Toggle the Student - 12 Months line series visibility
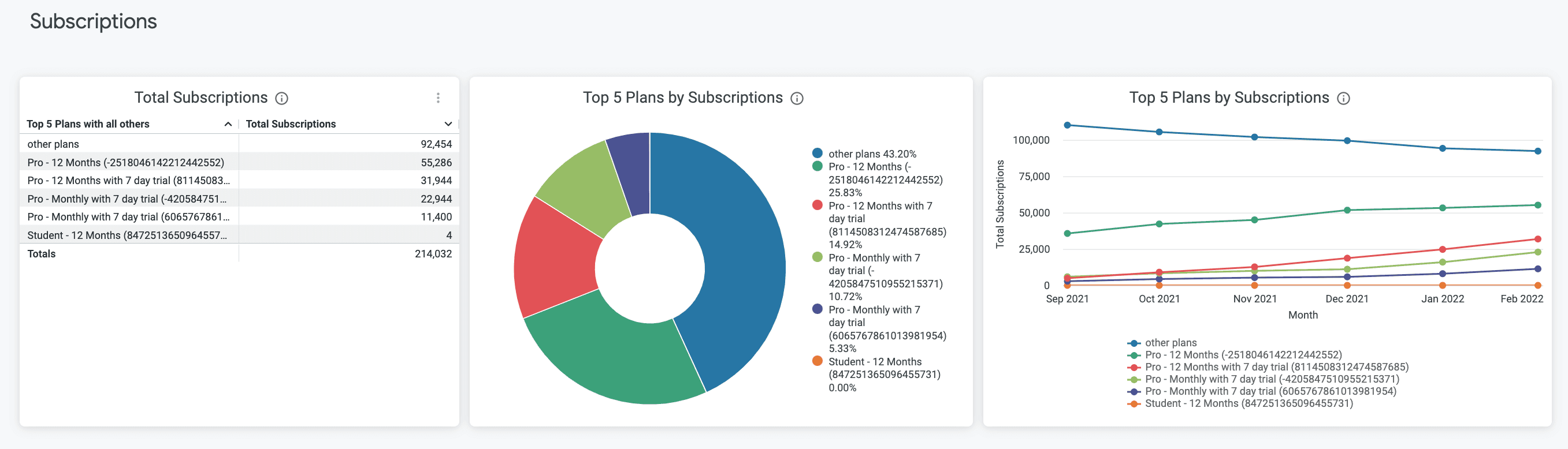 (x=1134, y=403)
